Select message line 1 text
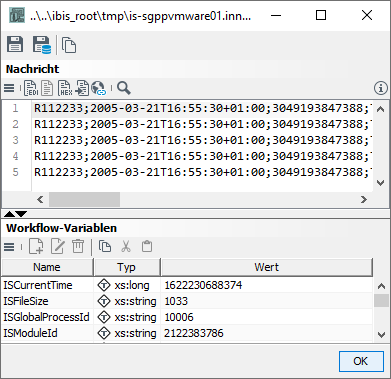The height and width of the screenshot is (379, 391). coord(202,108)
